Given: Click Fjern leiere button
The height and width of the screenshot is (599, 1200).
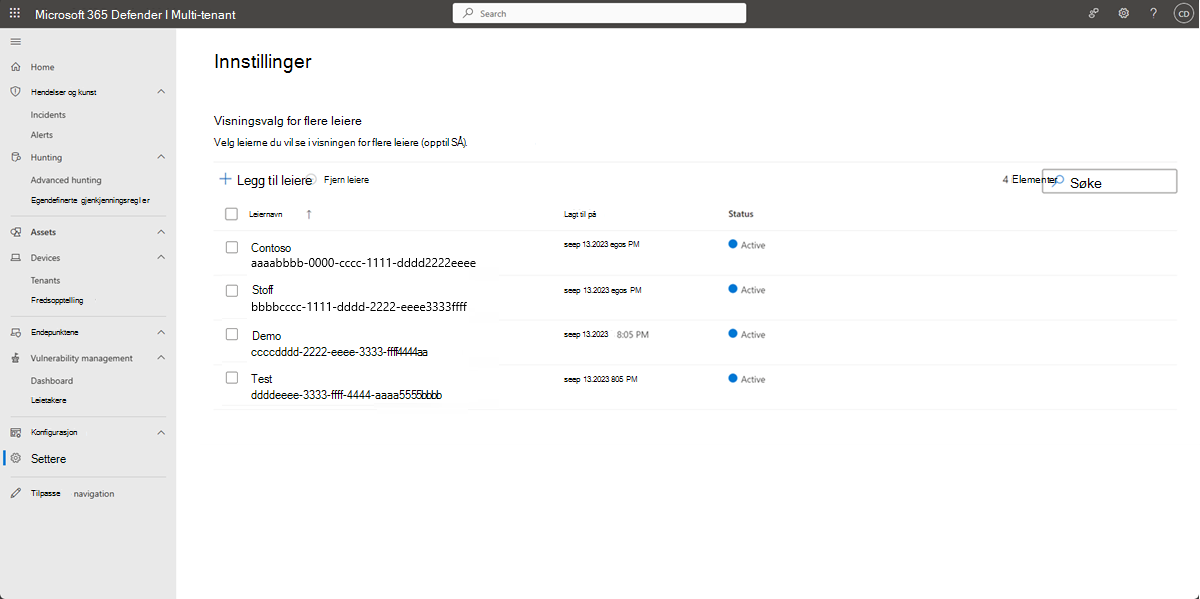Looking at the screenshot, I should click(x=346, y=180).
